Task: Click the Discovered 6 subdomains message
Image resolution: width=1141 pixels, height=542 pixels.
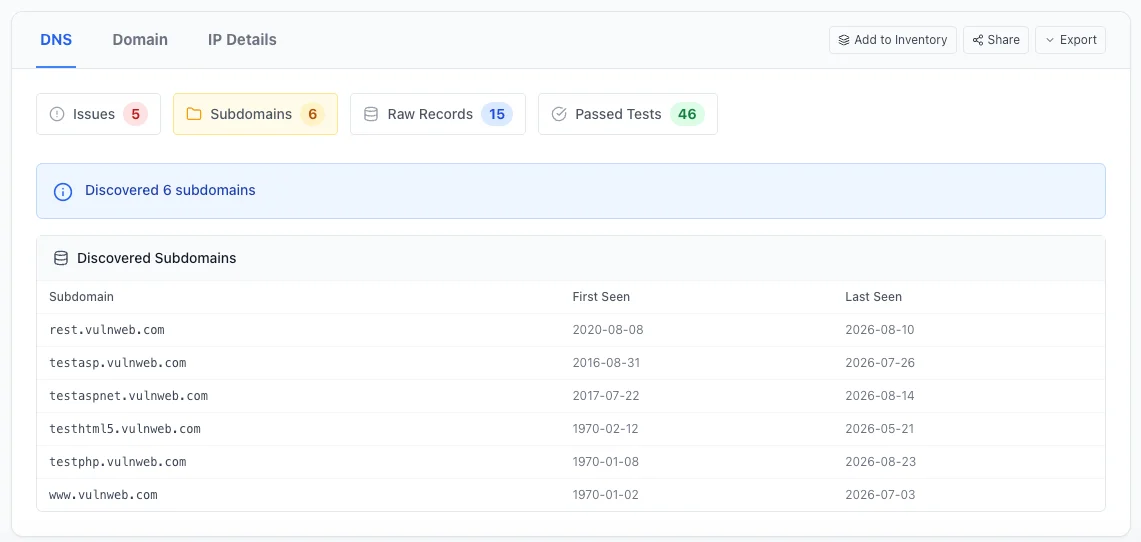Action: pyautogui.click(x=170, y=191)
